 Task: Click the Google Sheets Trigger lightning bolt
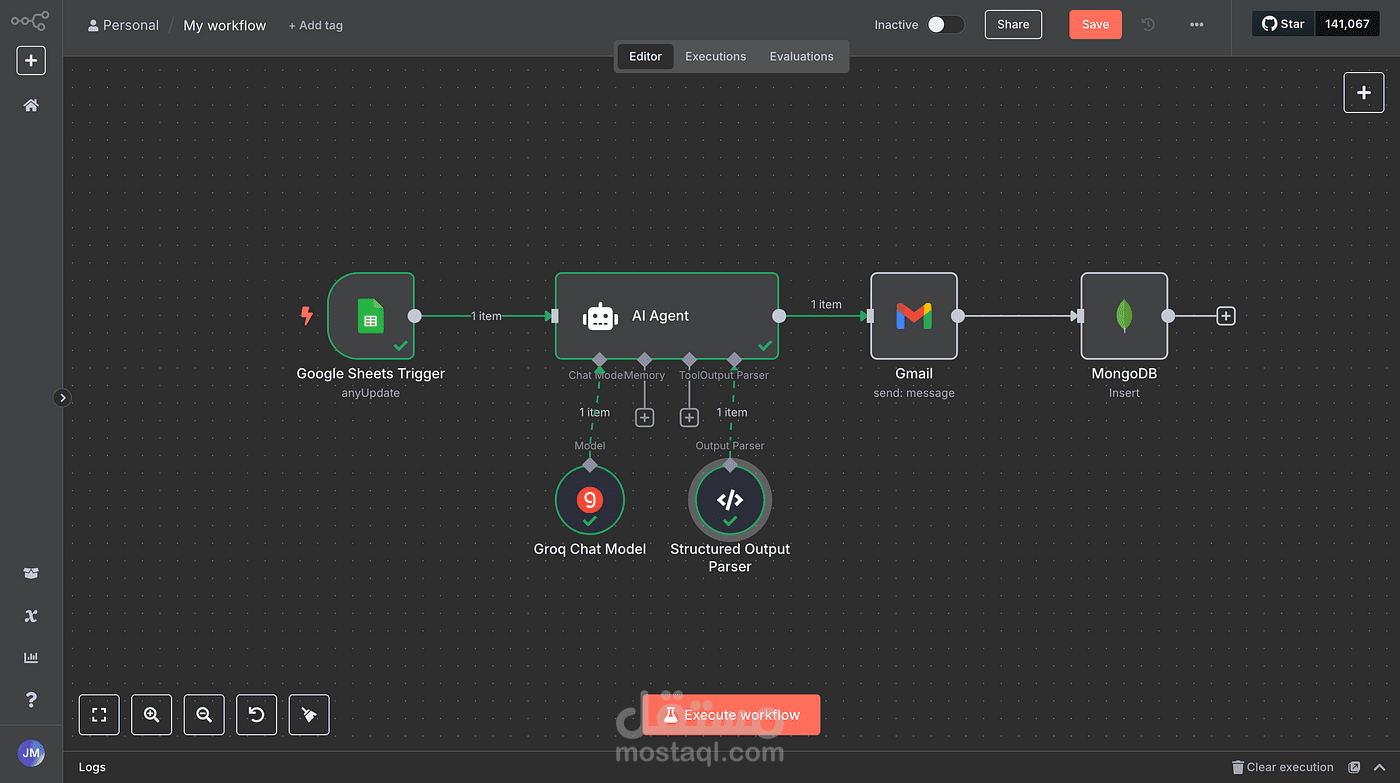[x=307, y=316]
